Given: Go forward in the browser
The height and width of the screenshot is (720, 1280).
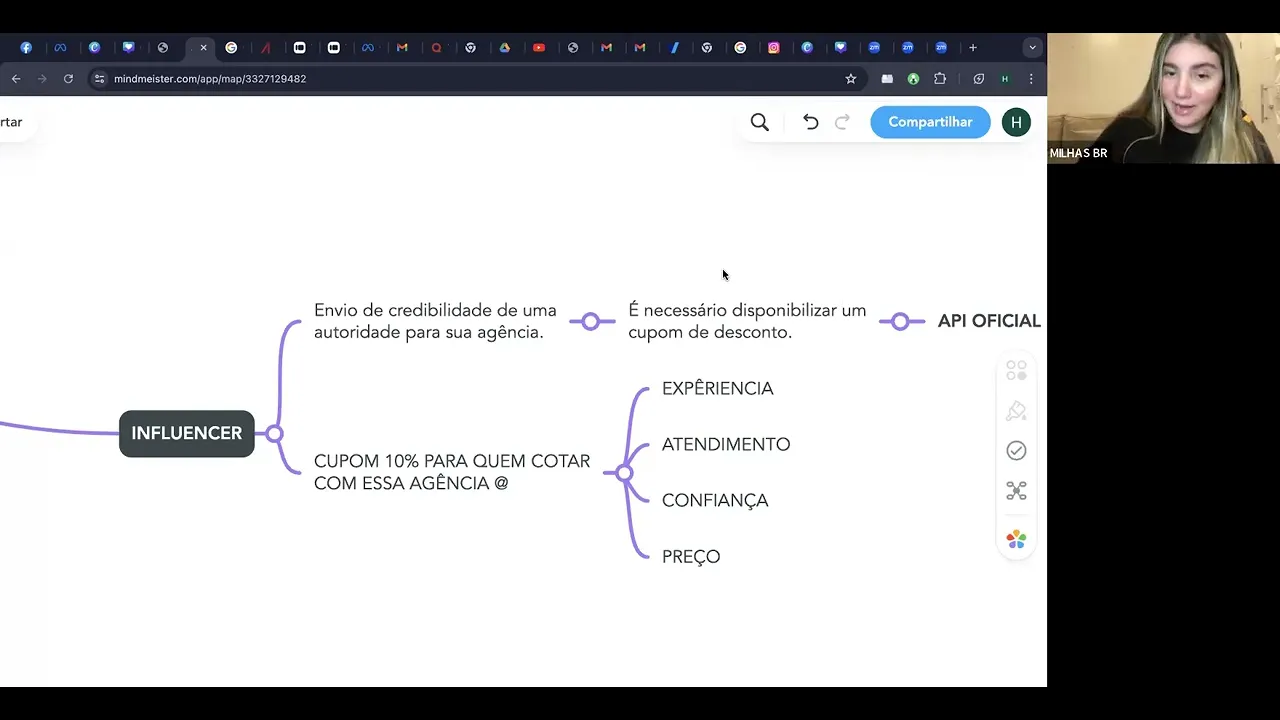Looking at the screenshot, I should pos(42,79).
